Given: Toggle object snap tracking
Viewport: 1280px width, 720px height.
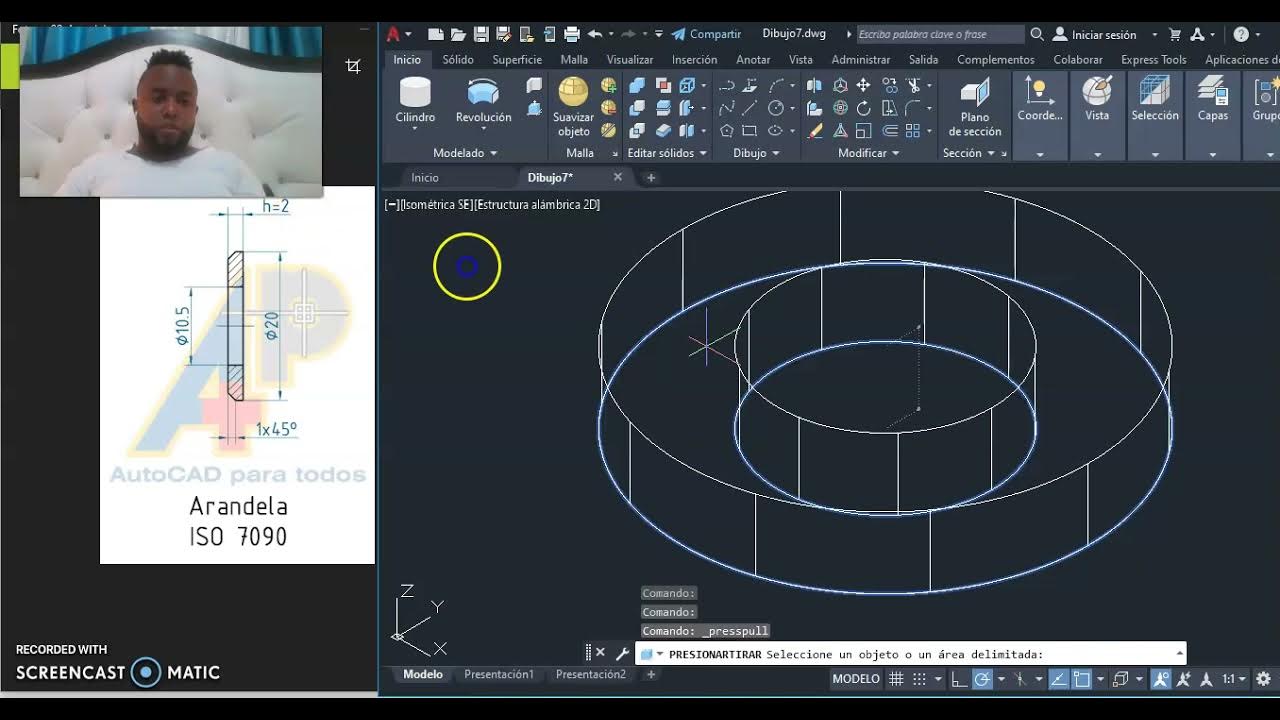Looking at the screenshot, I should tap(1057, 679).
